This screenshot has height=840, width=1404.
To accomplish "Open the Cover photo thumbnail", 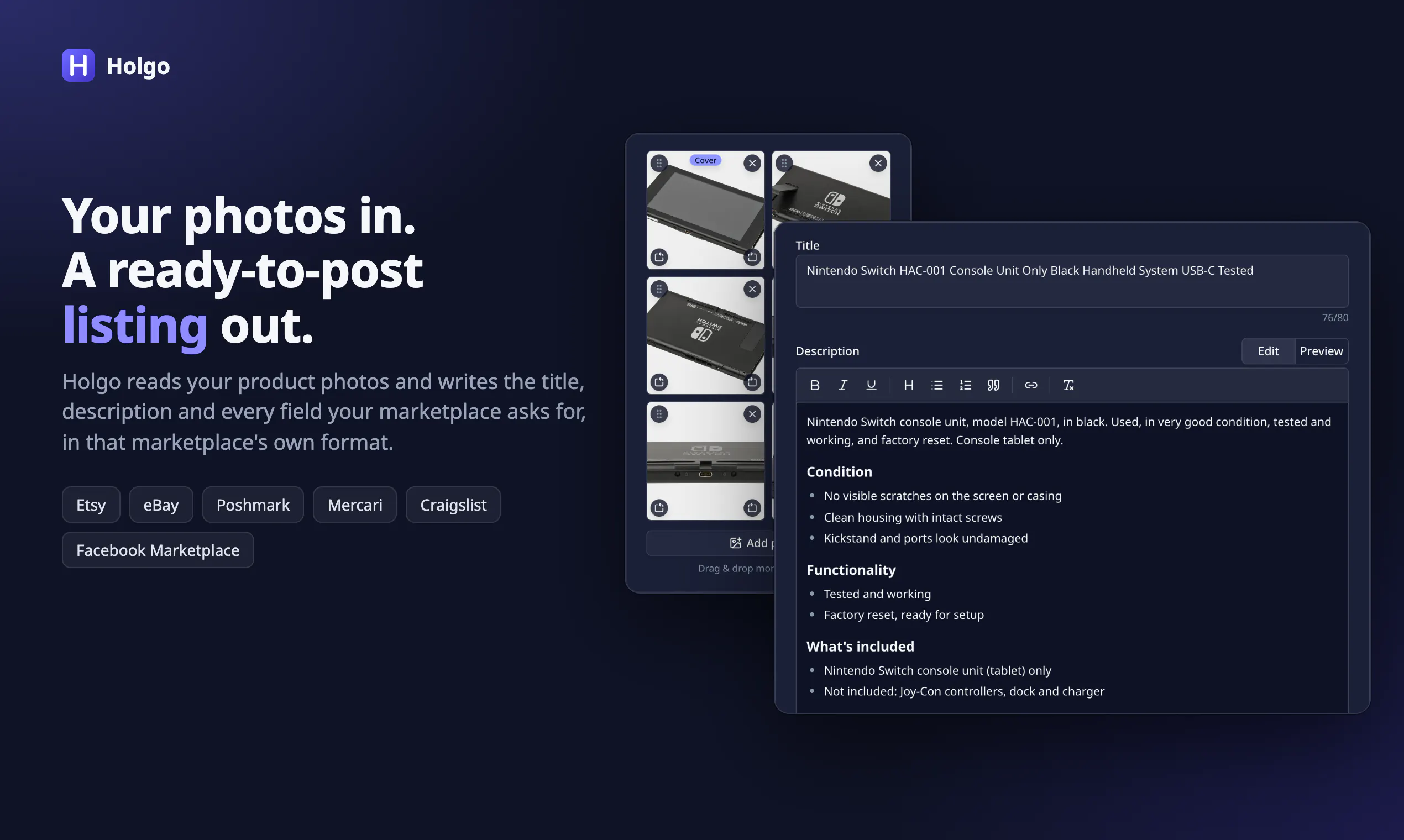I will pos(706,211).
